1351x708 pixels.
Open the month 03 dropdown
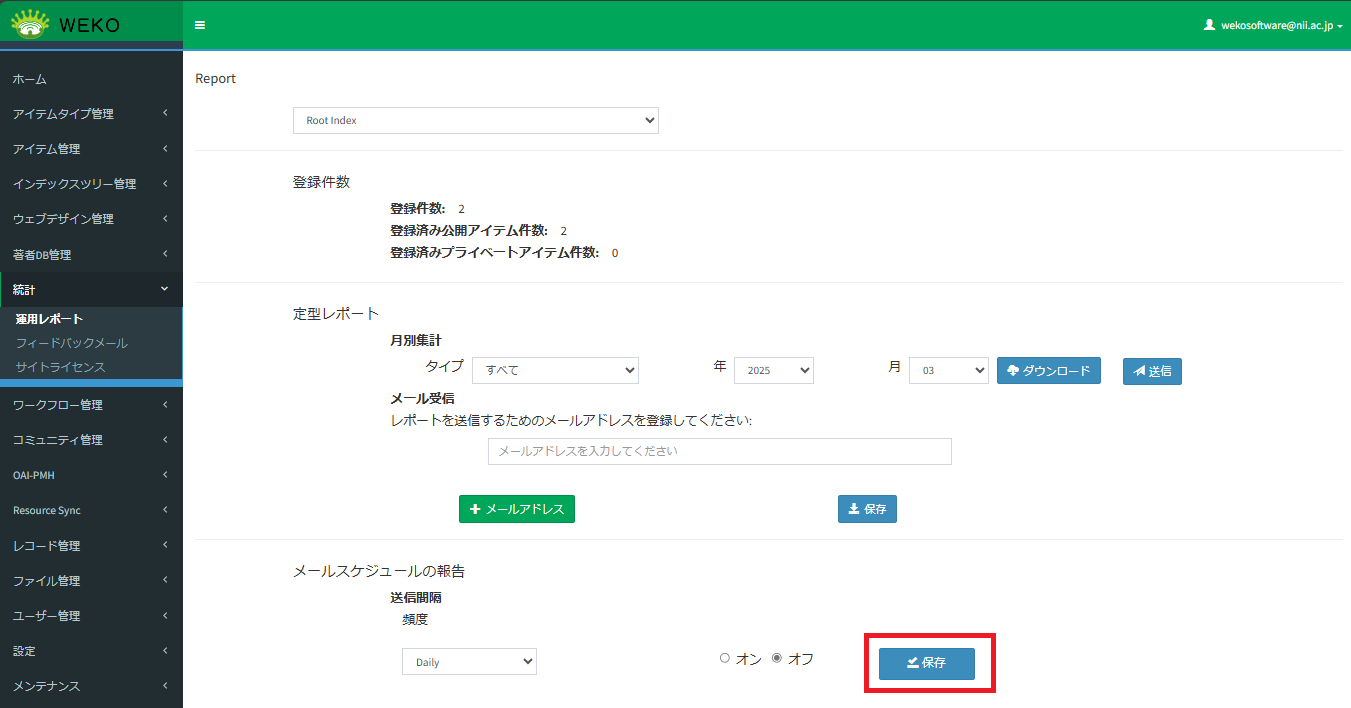948,370
